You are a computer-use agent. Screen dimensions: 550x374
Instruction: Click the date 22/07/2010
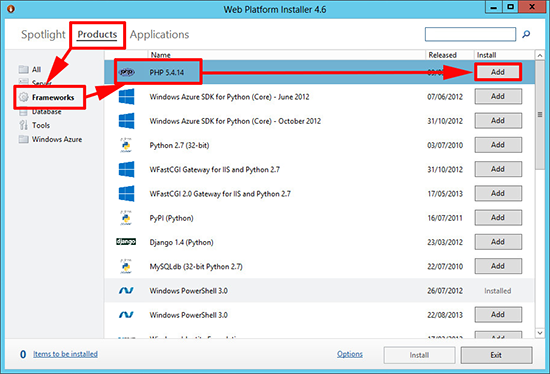point(445,266)
